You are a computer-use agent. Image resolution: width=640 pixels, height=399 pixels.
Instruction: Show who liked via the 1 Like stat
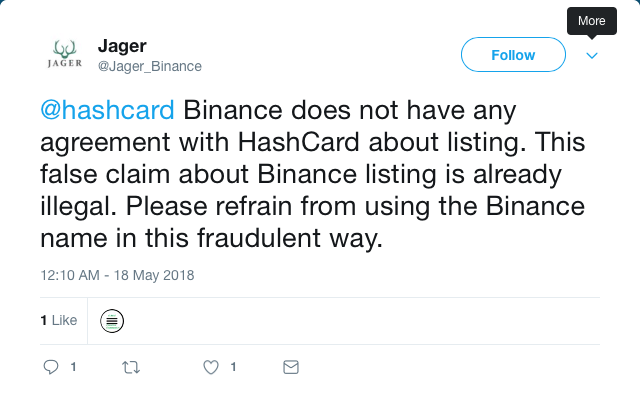point(59,320)
